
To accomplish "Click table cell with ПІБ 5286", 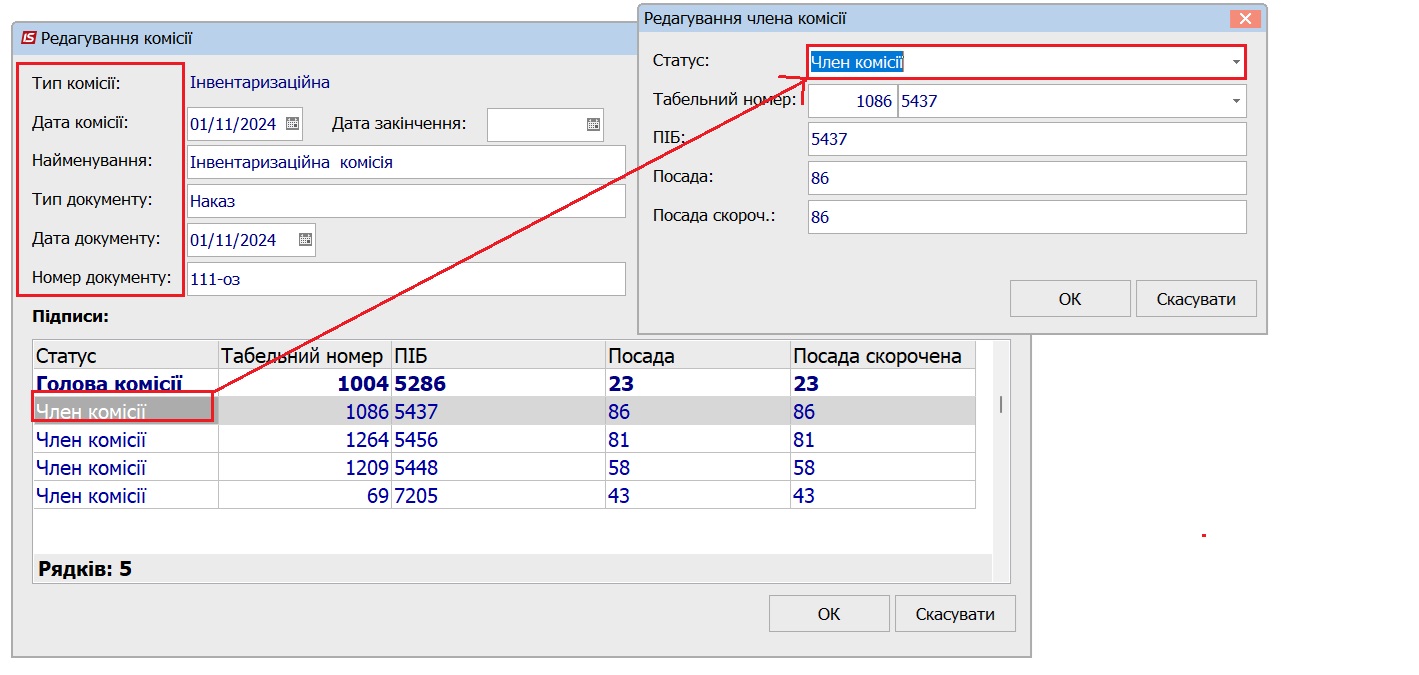I will point(498,383).
